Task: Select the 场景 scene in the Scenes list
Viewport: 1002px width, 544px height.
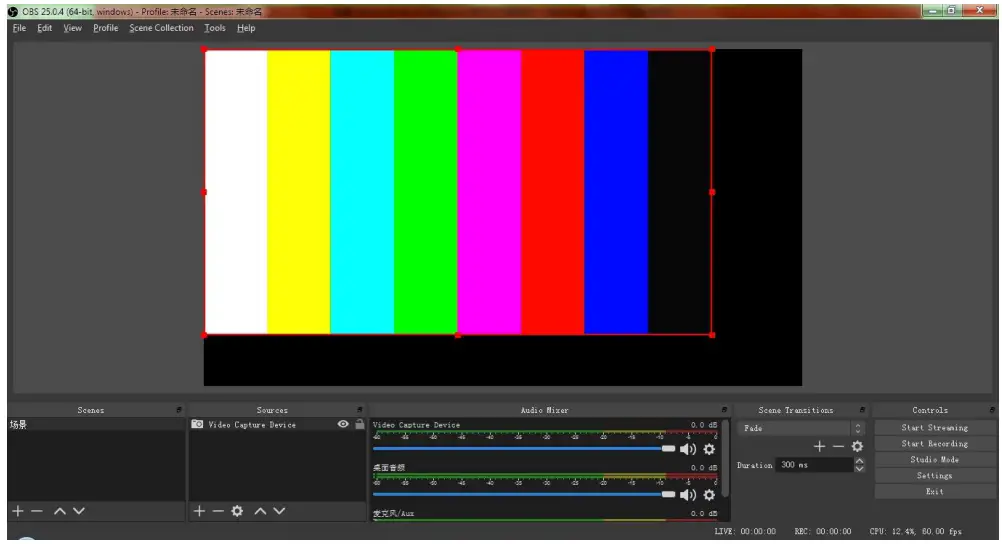Action: pos(96,424)
